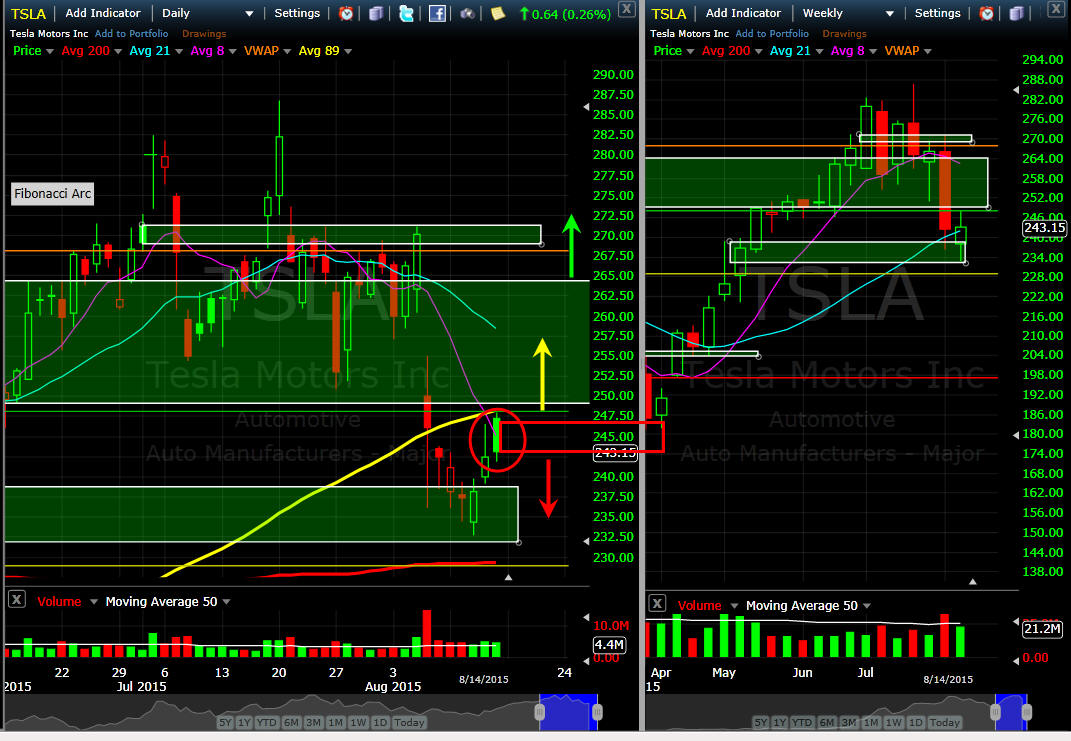1071x741 pixels.
Task: Open the yellow sticky note icon
Action: pos(498,13)
